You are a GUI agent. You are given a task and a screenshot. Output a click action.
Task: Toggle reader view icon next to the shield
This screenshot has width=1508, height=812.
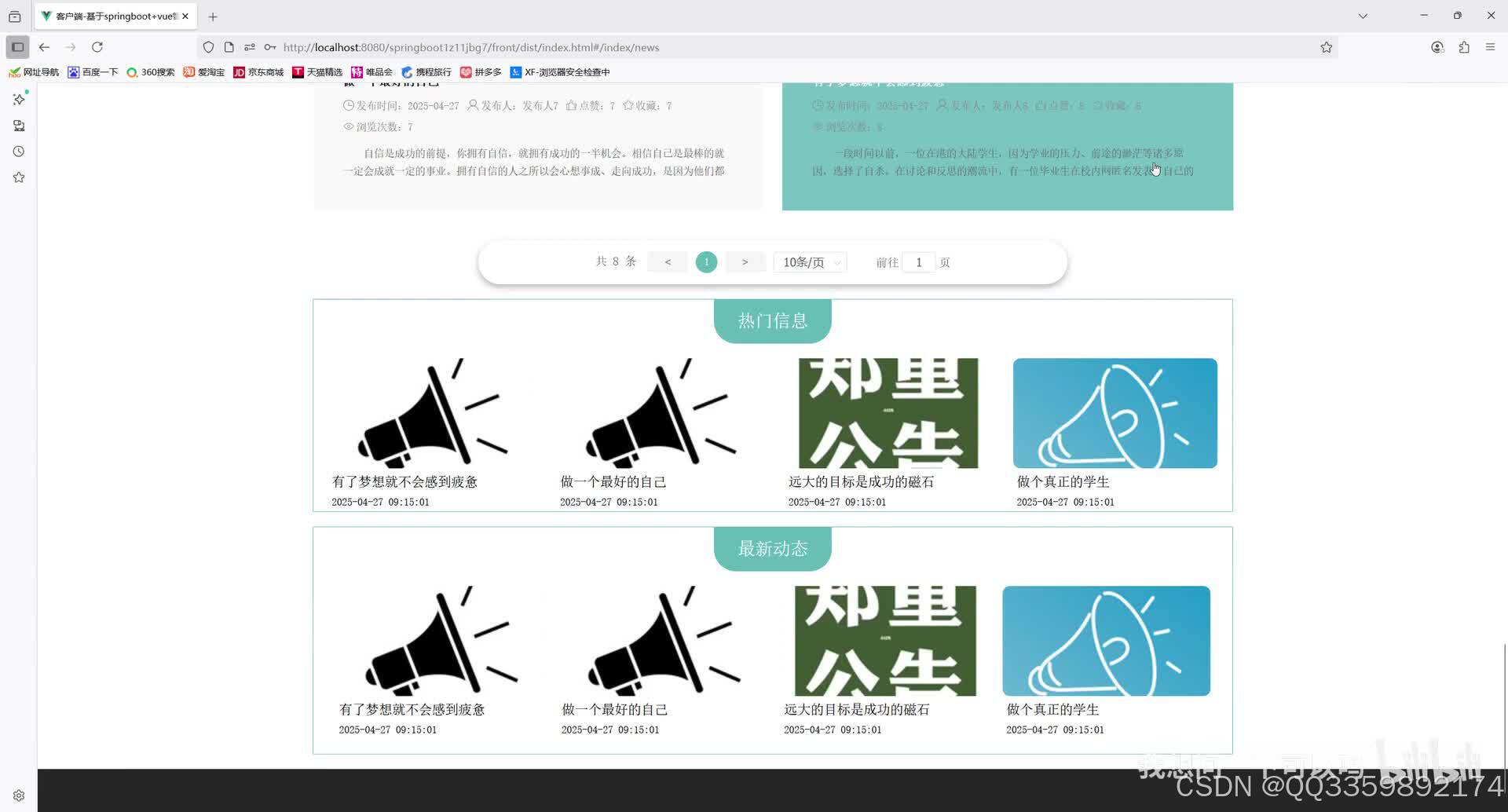tap(228, 47)
